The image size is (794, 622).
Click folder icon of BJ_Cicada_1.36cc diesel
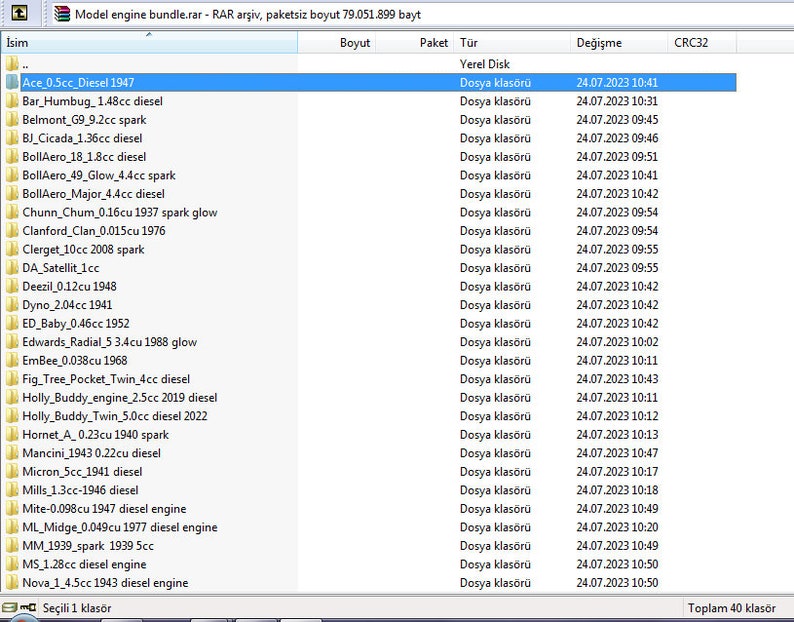coord(12,138)
